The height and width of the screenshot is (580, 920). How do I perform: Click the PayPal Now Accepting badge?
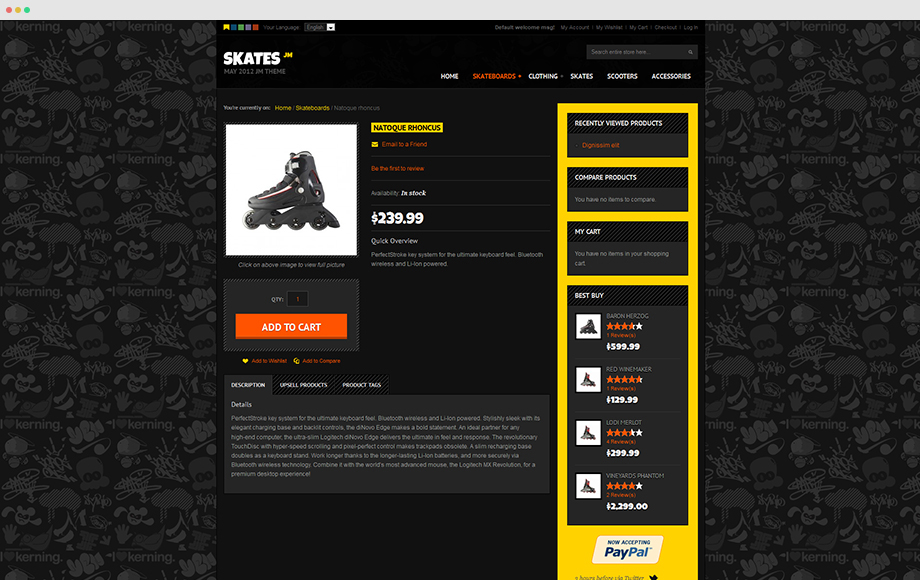point(627,550)
